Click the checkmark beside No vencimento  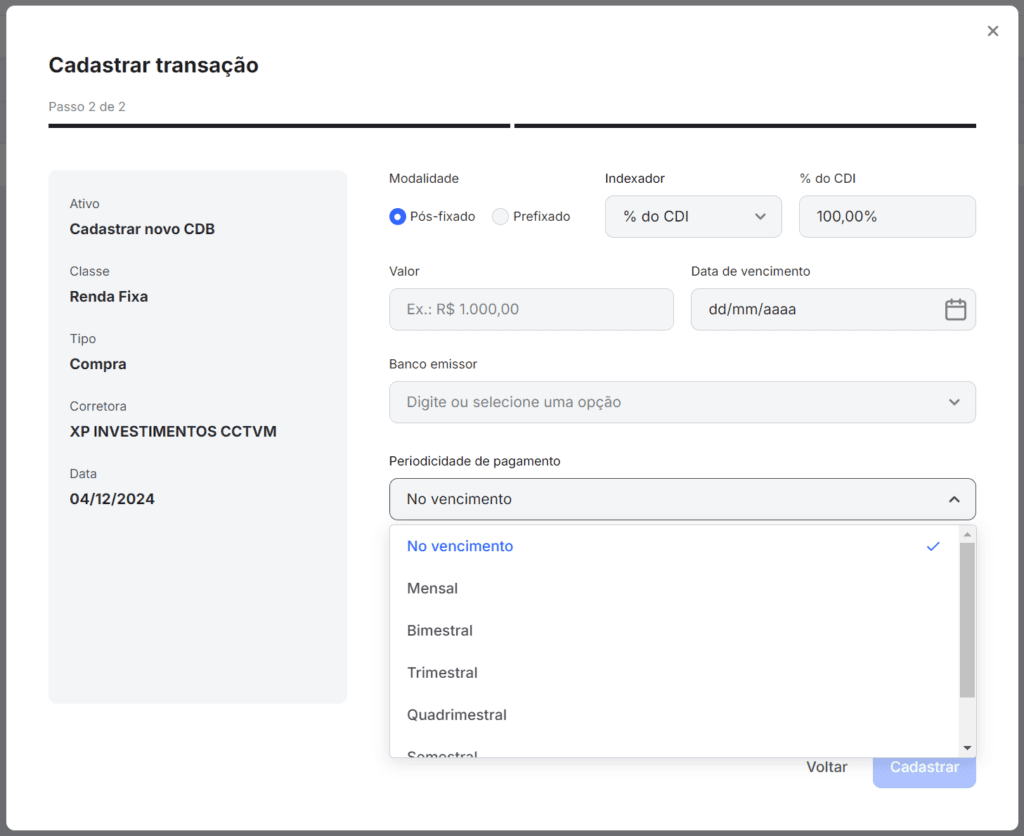932,547
